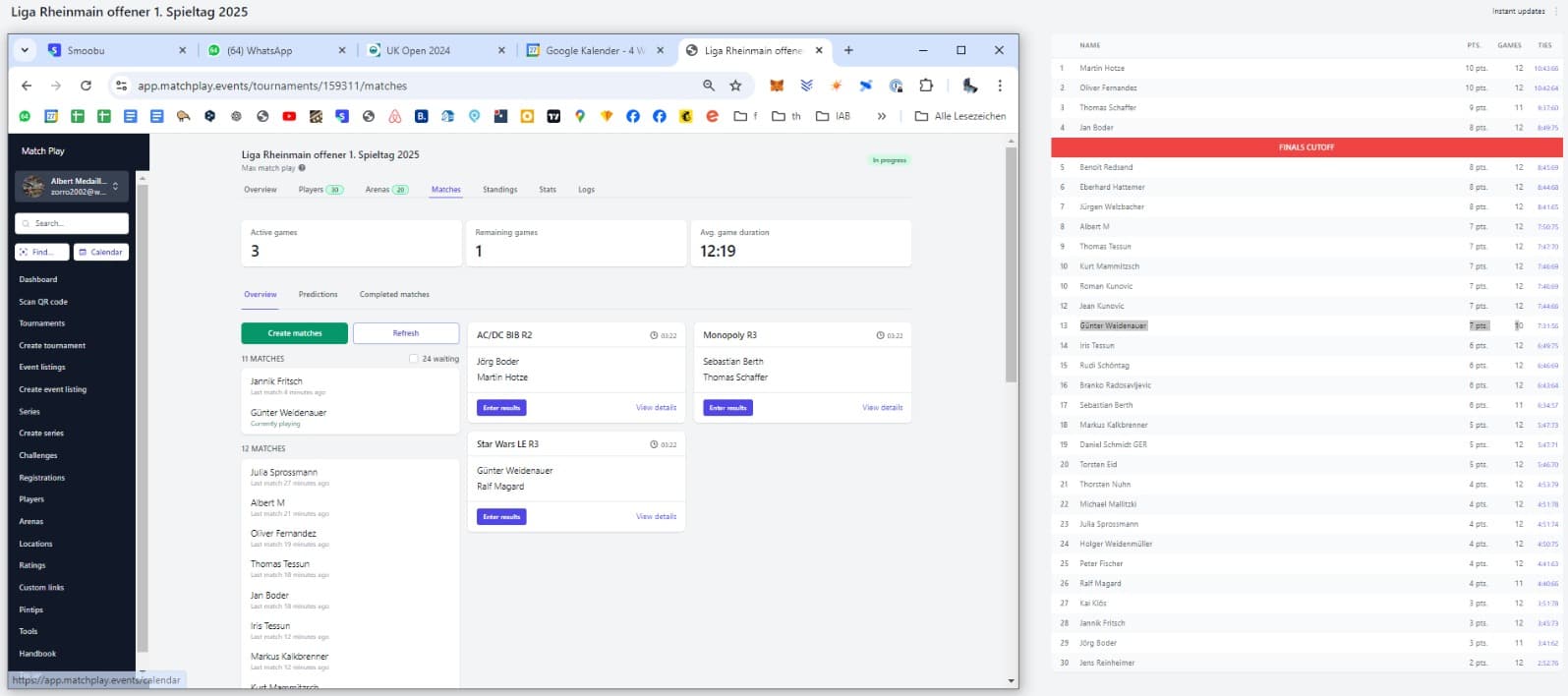The height and width of the screenshot is (696, 1568).
Task: Open the Extensions puzzle-piece menu
Action: click(926, 86)
